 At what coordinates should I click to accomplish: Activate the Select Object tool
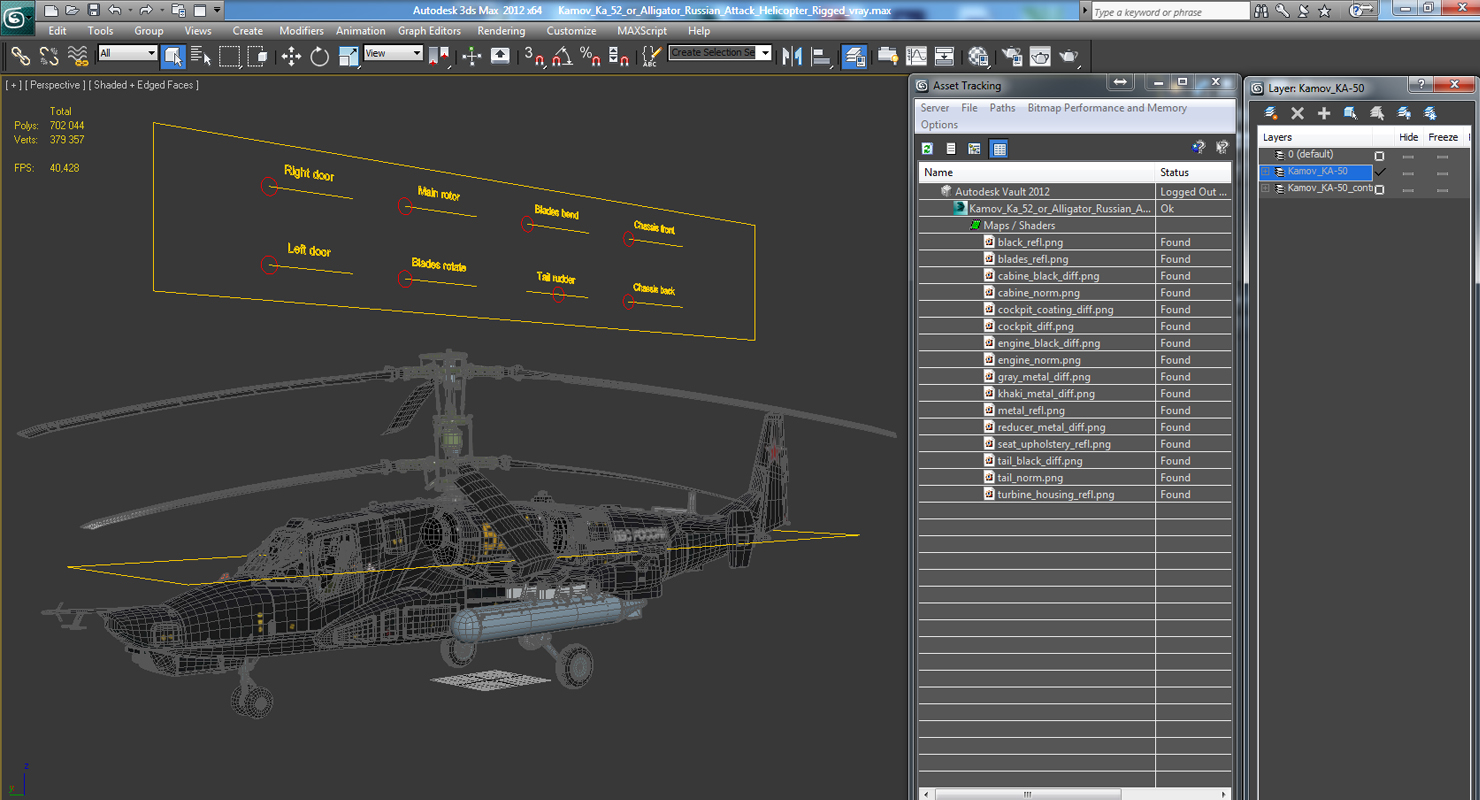[x=173, y=56]
